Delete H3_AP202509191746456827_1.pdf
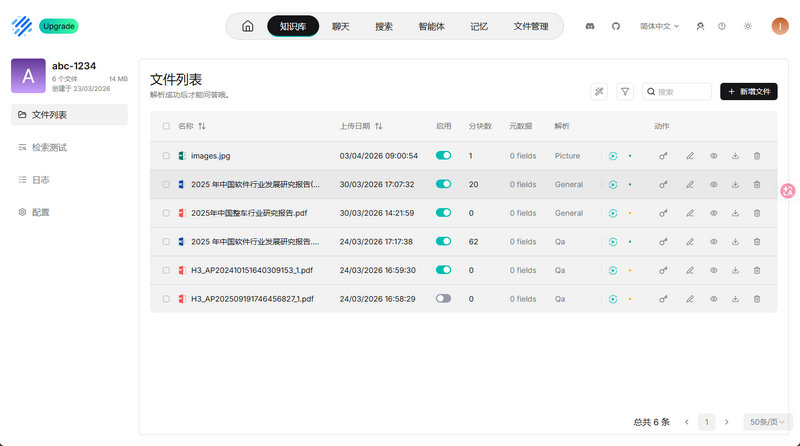 point(757,299)
